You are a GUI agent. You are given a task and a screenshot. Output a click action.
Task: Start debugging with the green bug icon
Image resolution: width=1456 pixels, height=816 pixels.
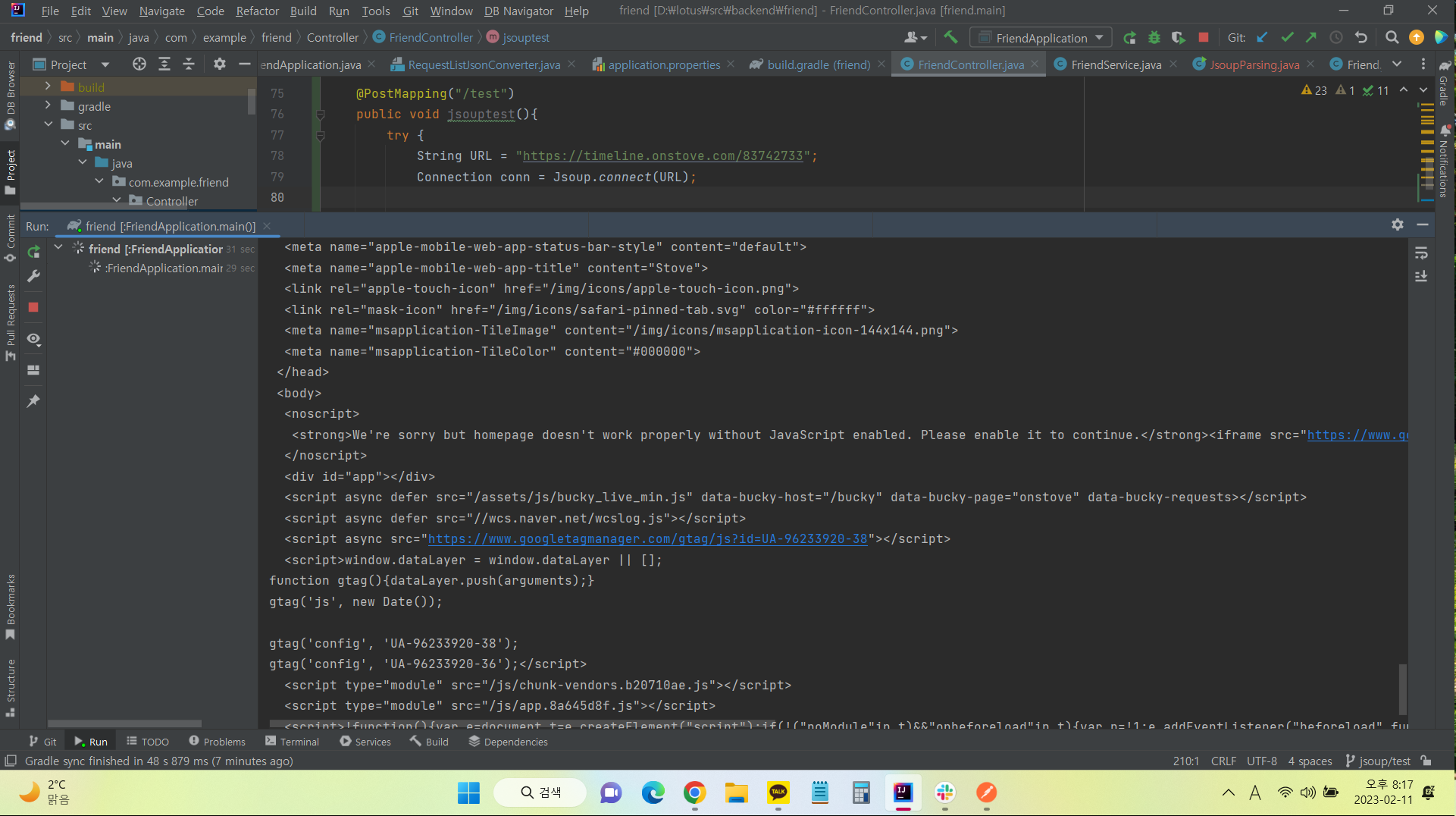pos(1154,37)
